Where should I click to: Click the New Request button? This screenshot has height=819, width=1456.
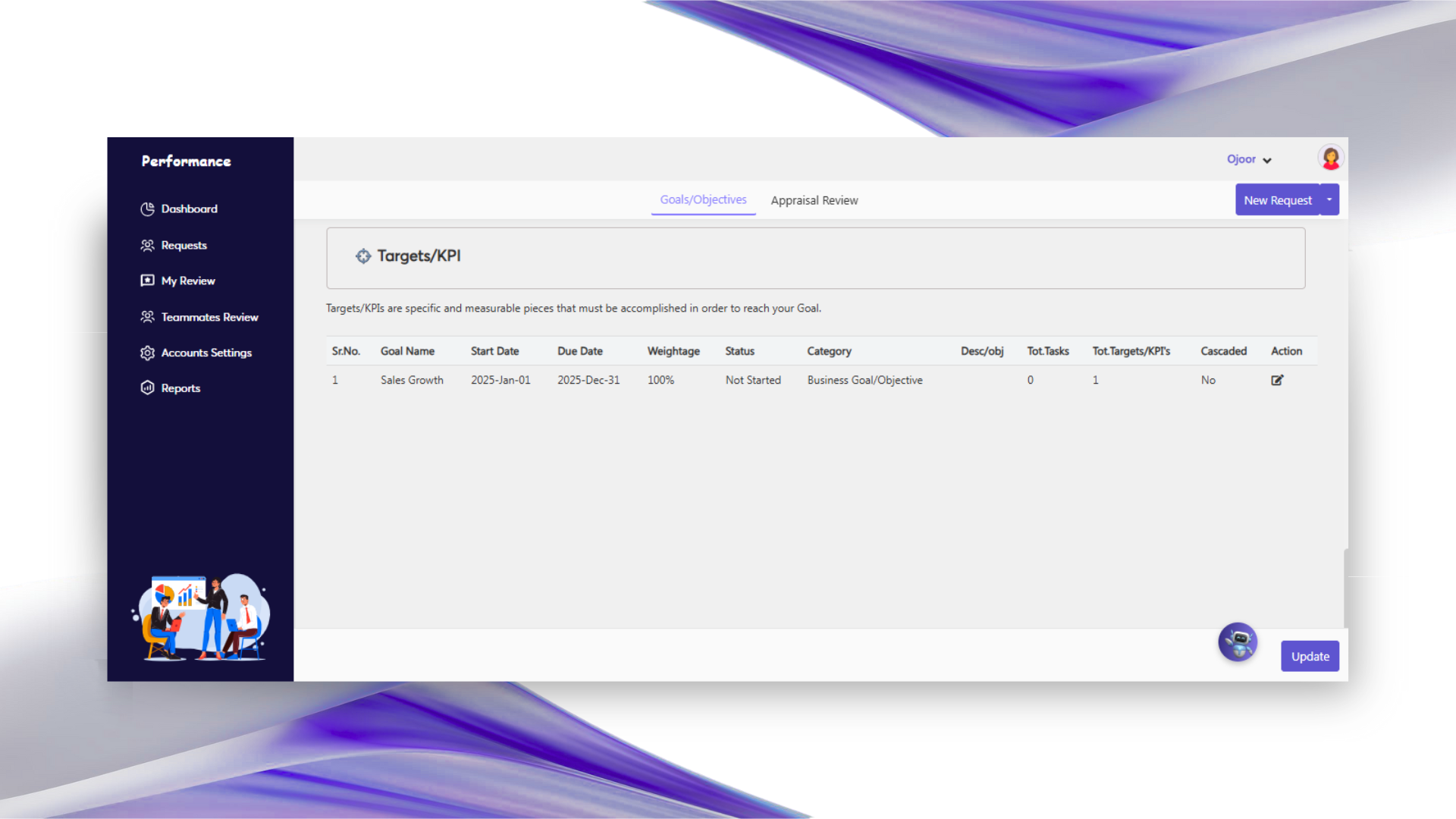pyautogui.click(x=1277, y=200)
